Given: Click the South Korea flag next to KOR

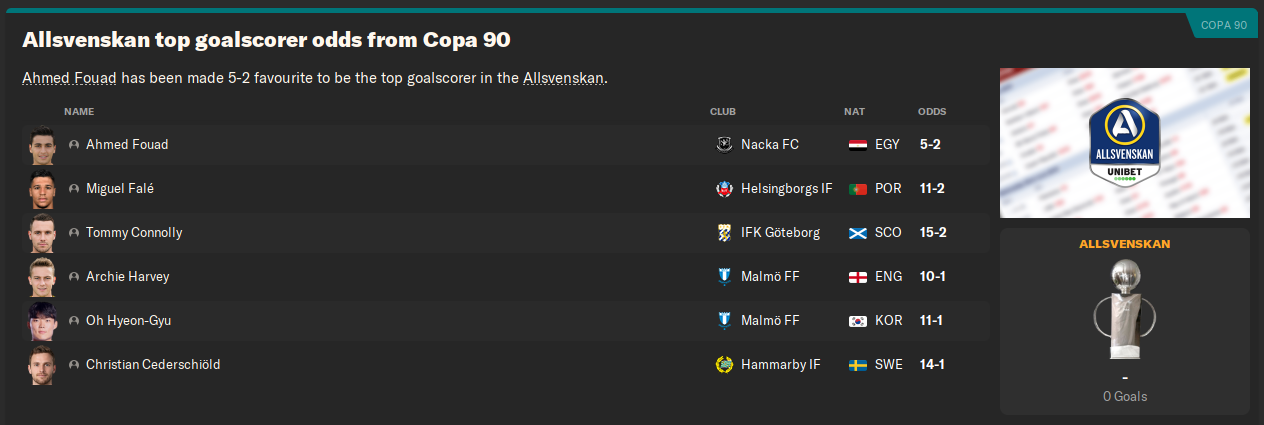Looking at the screenshot, I should point(857,320).
